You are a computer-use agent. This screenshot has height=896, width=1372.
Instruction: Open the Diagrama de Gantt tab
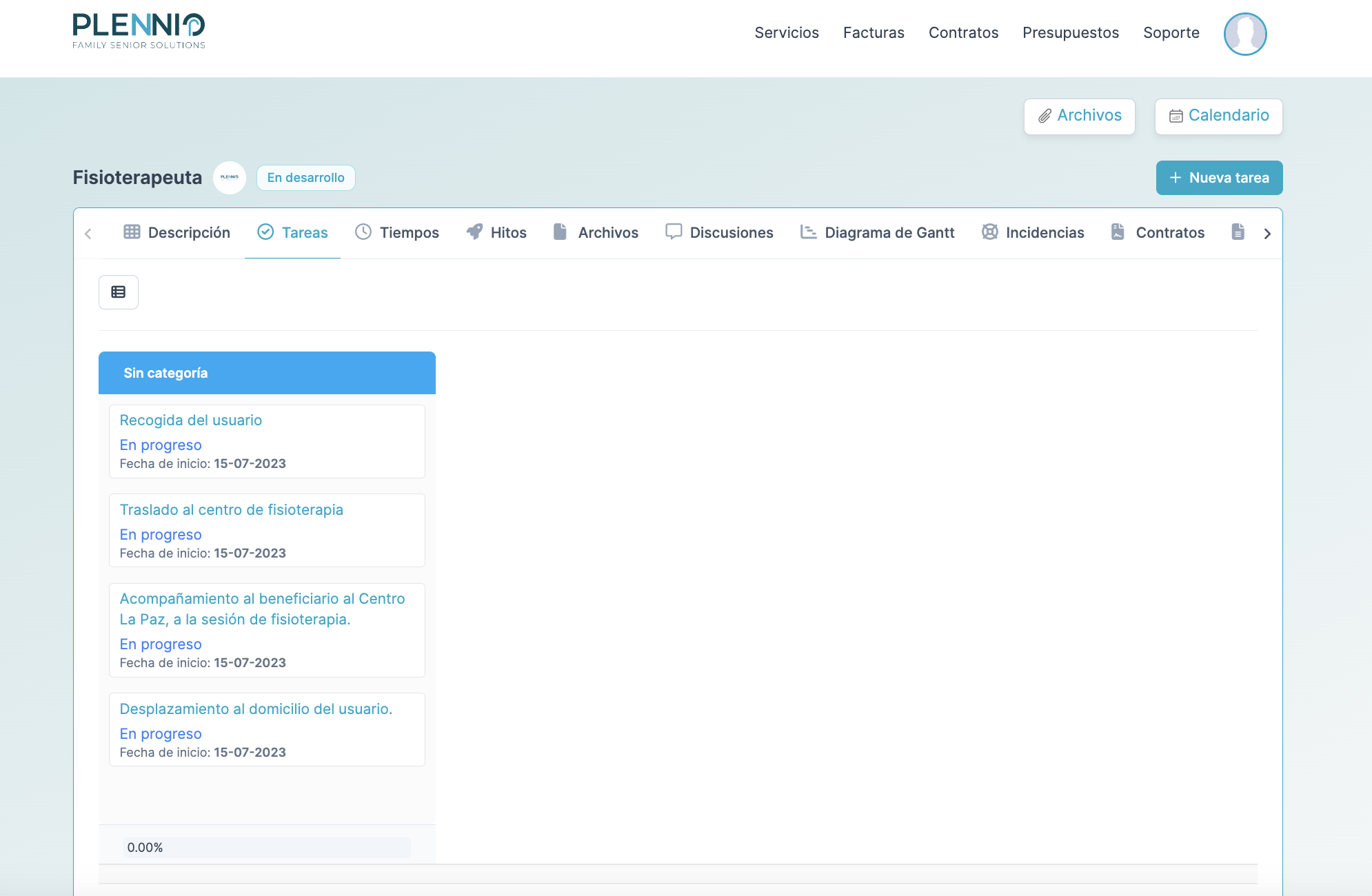pos(877,233)
